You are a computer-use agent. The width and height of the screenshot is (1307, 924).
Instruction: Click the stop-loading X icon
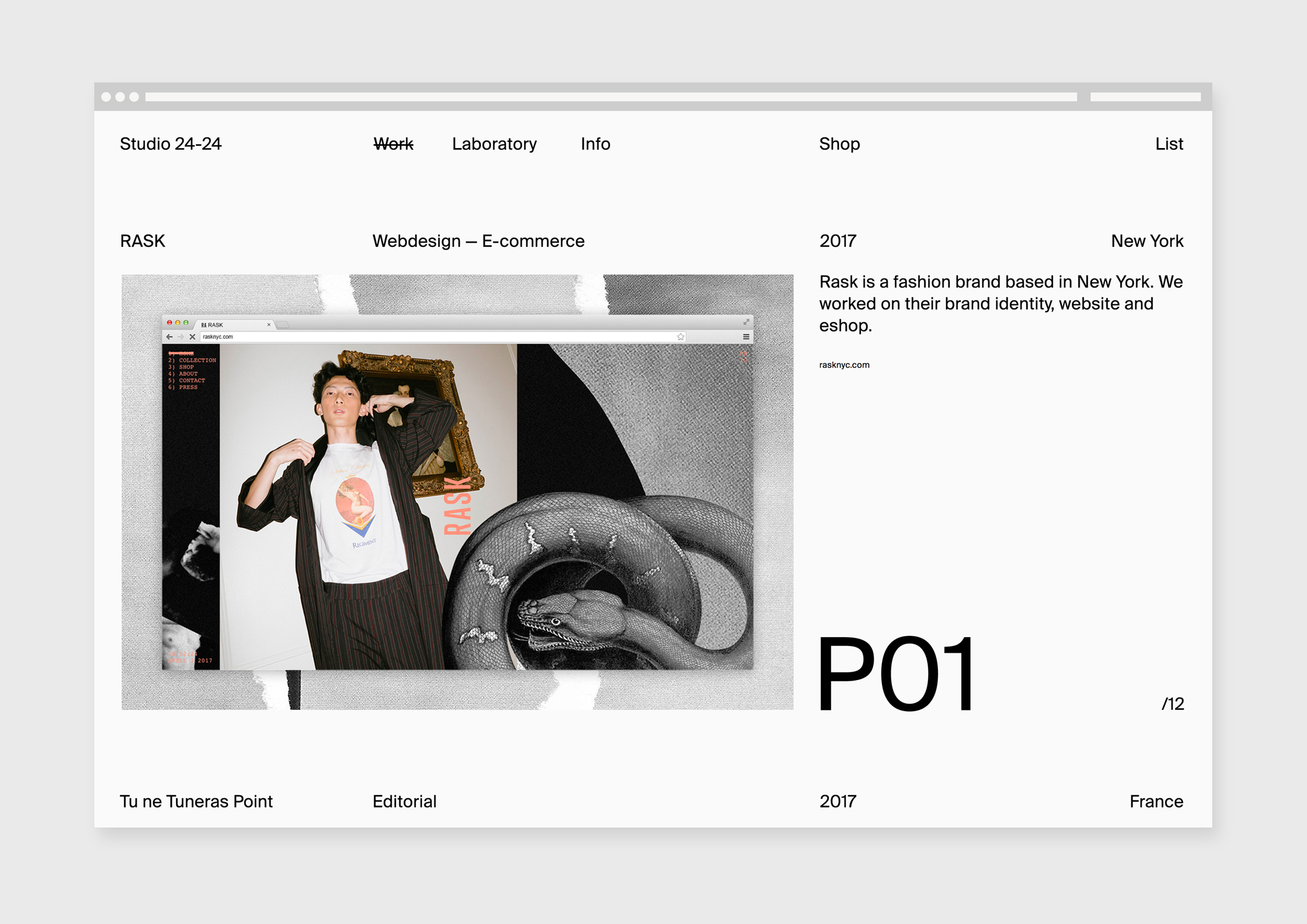click(x=192, y=337)
